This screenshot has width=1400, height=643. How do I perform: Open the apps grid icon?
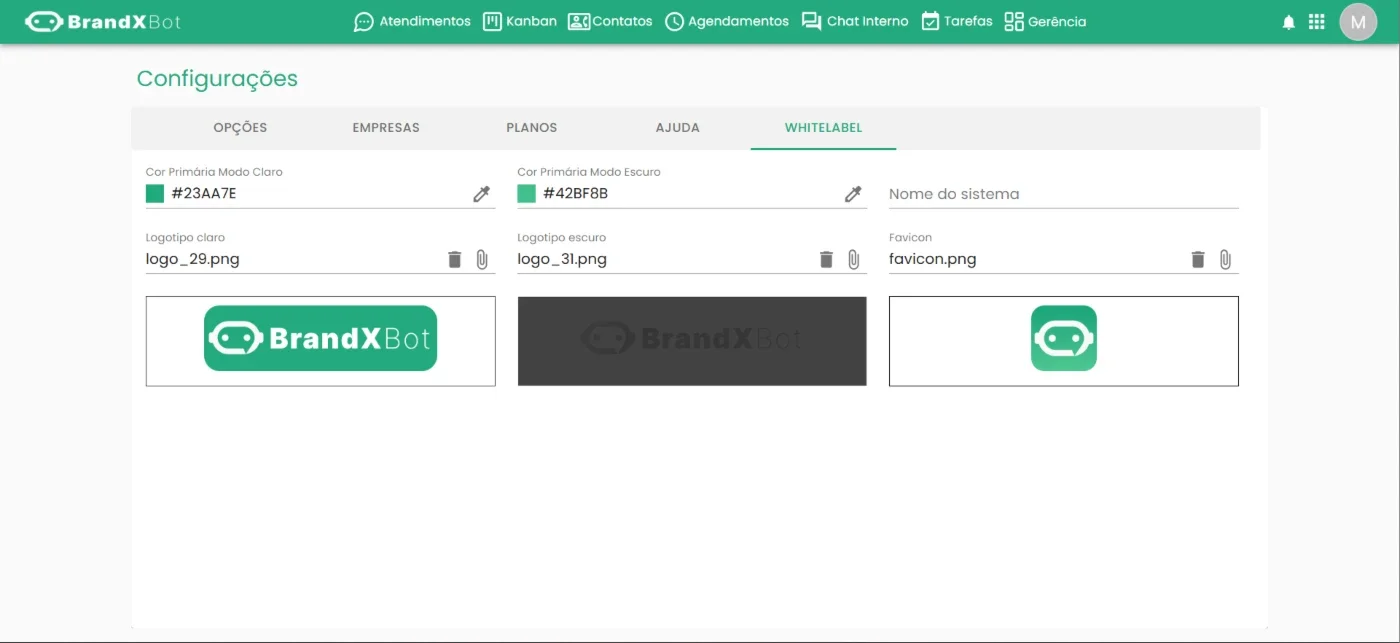[x=1317, y=22]
